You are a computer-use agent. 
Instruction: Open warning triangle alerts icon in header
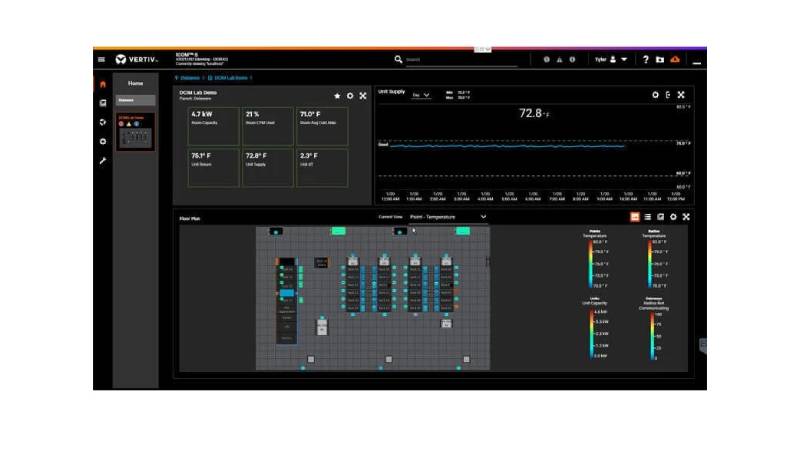point(560,60)
